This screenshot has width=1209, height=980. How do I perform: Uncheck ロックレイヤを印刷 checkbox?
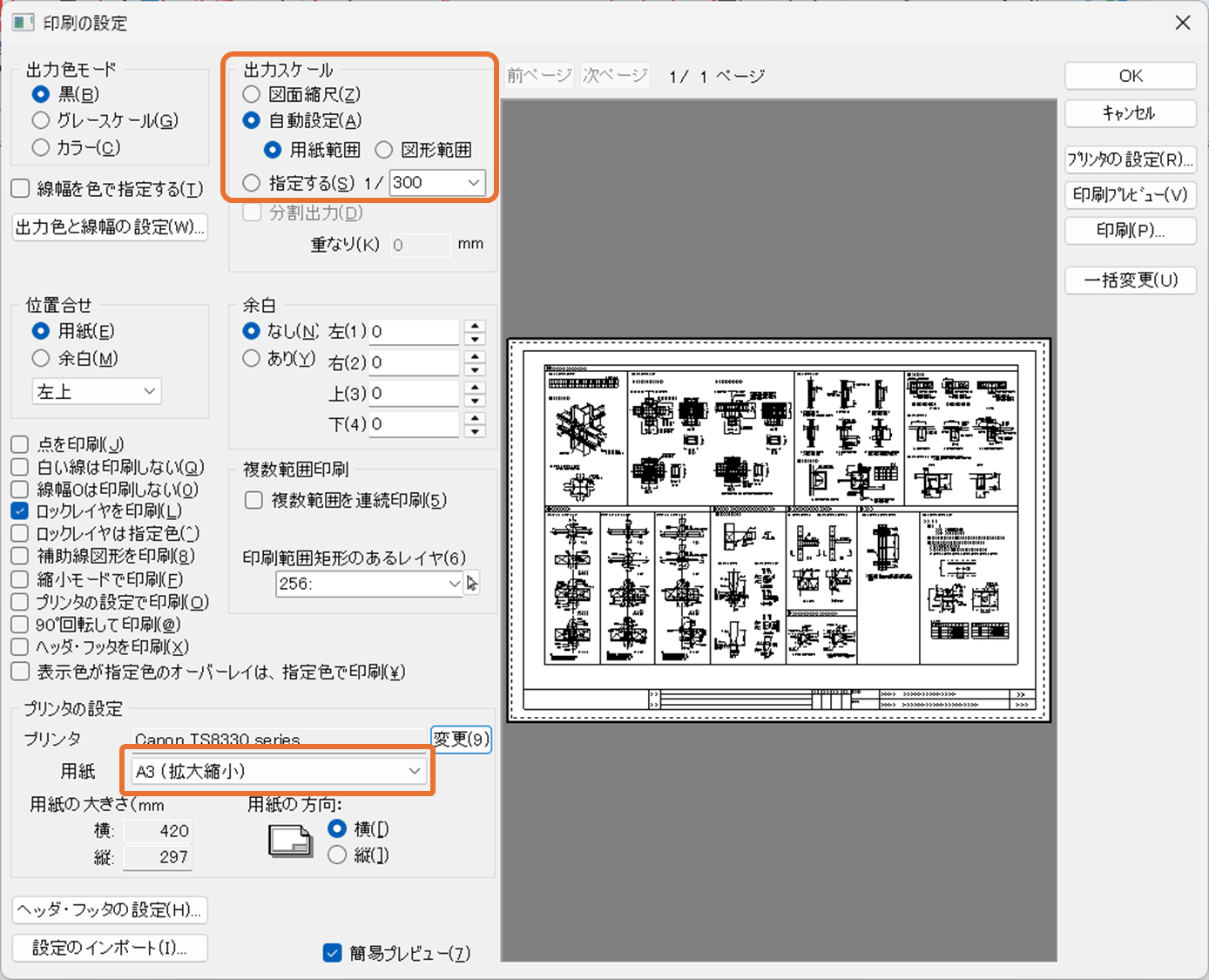20,511
